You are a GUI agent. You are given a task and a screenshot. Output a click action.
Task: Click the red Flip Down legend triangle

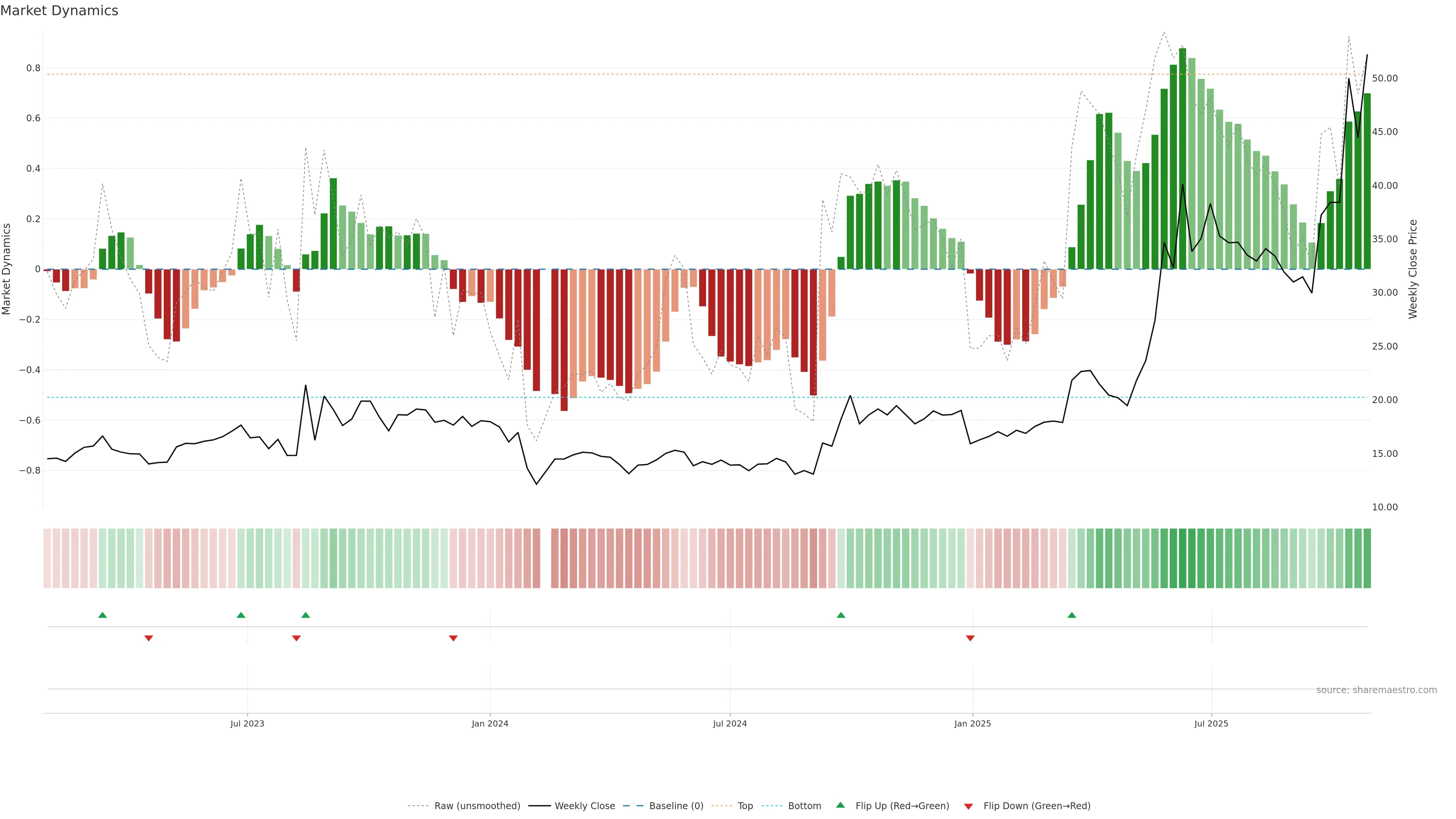(968, 806)
